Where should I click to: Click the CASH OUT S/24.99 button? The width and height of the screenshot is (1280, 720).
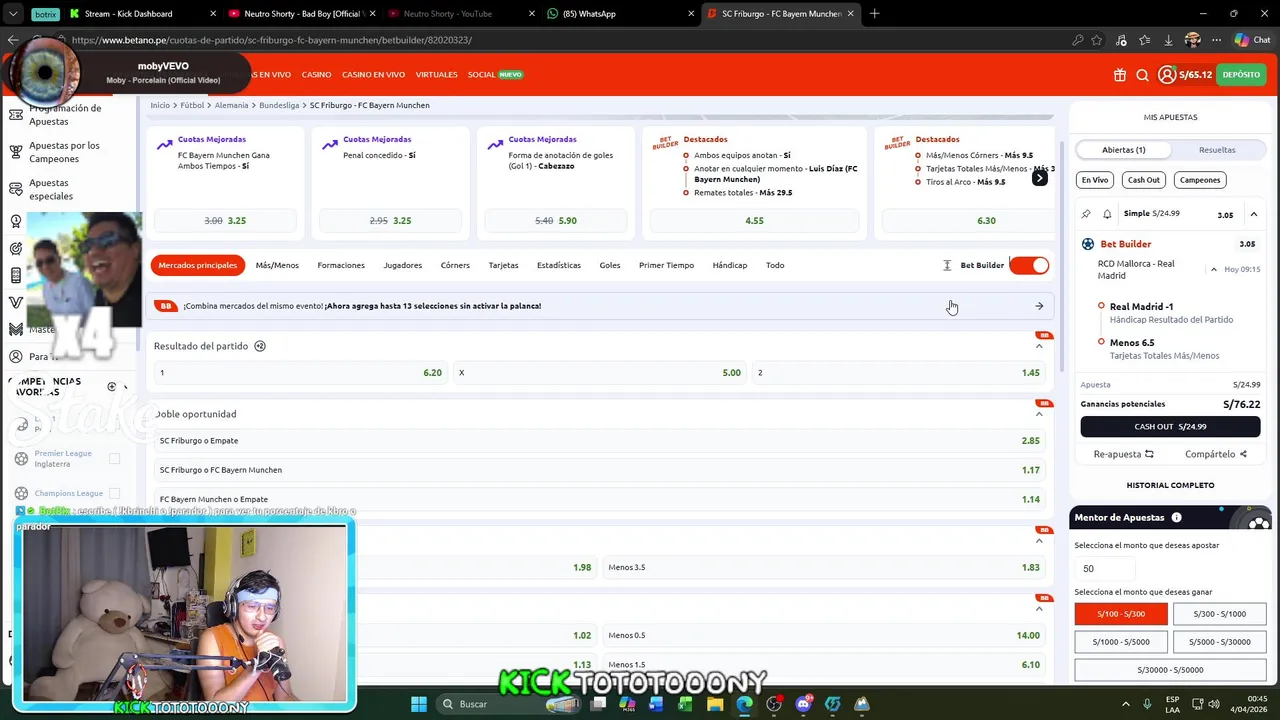click(1170, 427)
